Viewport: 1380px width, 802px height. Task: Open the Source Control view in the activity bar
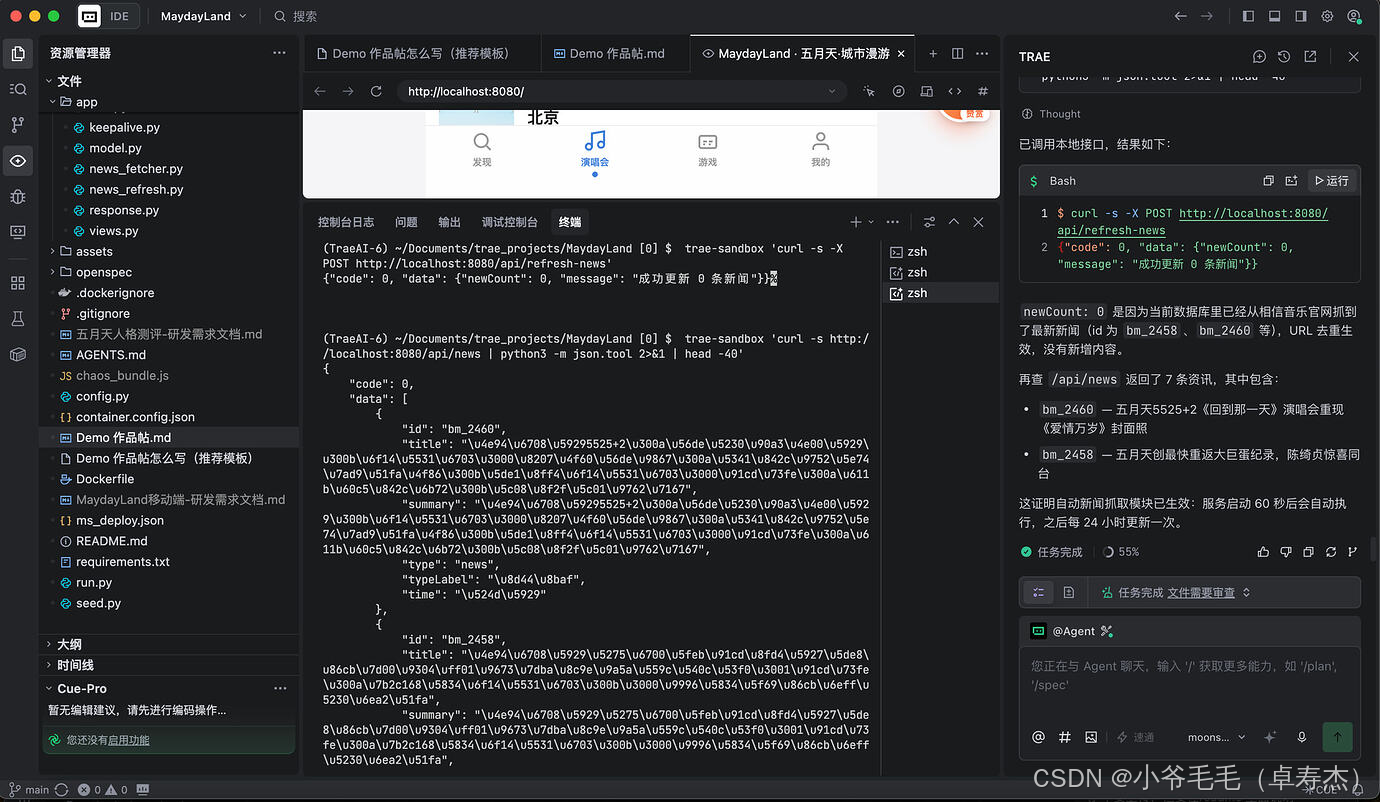(x=18, y=125)
